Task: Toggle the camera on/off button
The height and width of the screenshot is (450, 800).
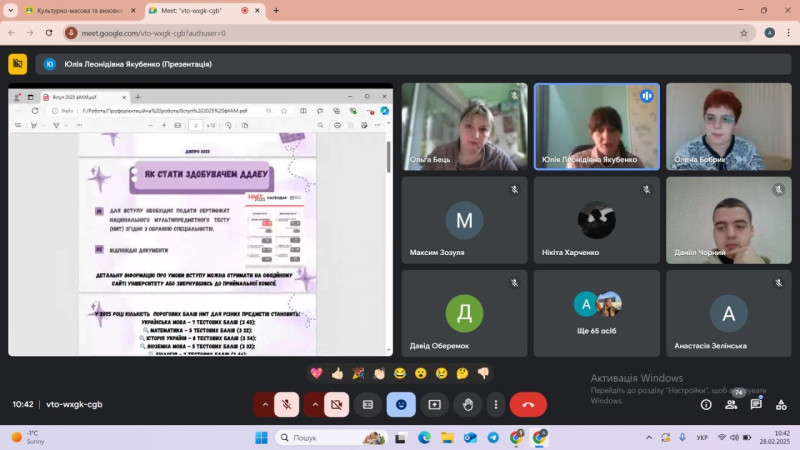Action: coord(336,404)
